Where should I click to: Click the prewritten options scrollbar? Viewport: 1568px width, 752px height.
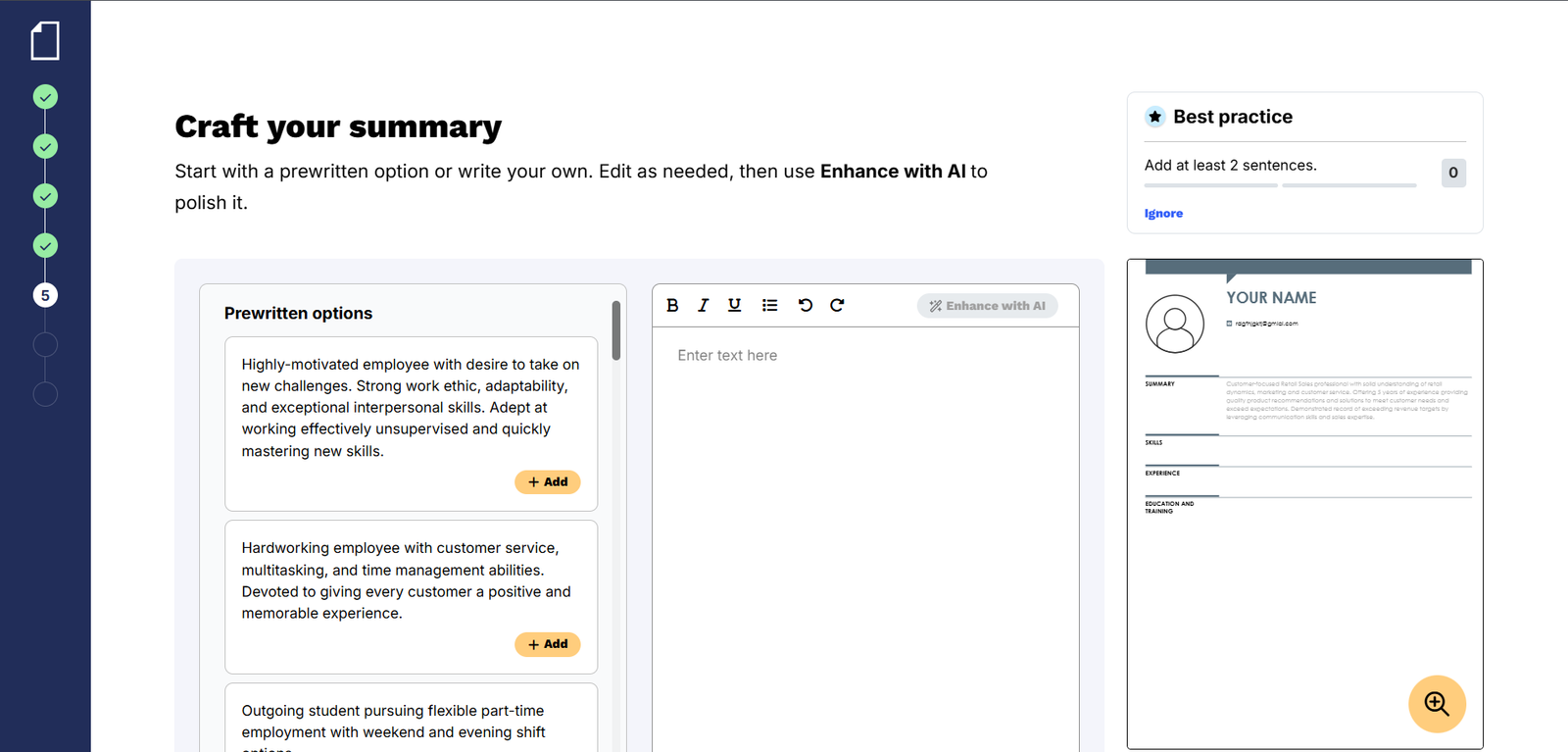[616, 330]
